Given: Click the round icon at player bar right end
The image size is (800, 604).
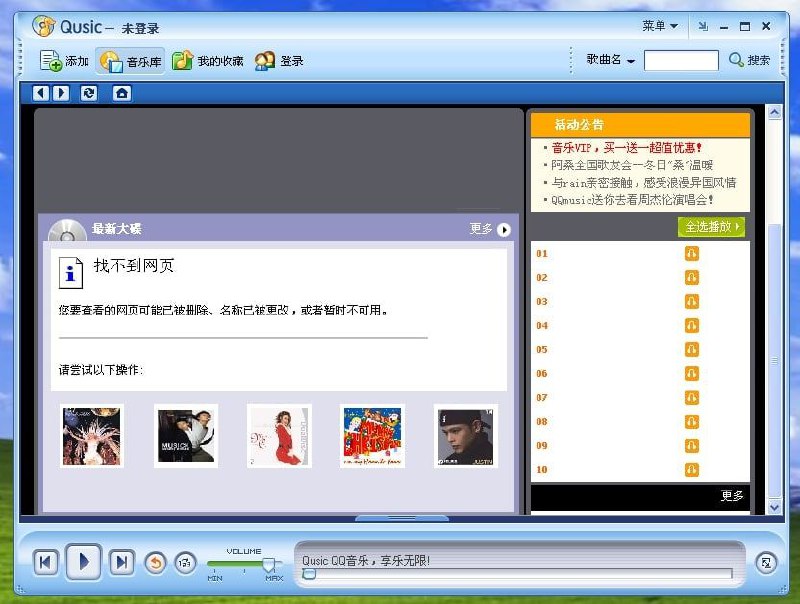Looking at the screenshot, I should [766, 563].
